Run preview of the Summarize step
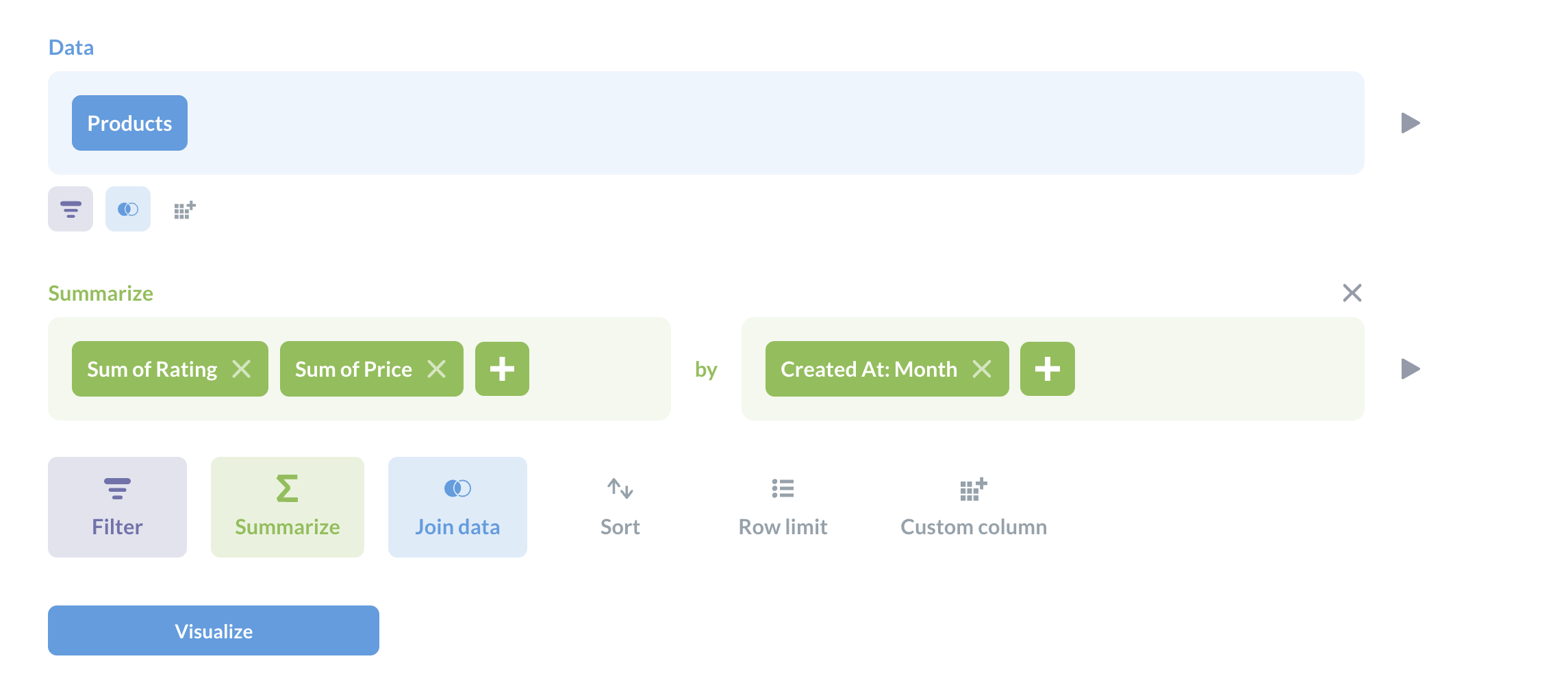1568x700 pixels. [1411, 368]
